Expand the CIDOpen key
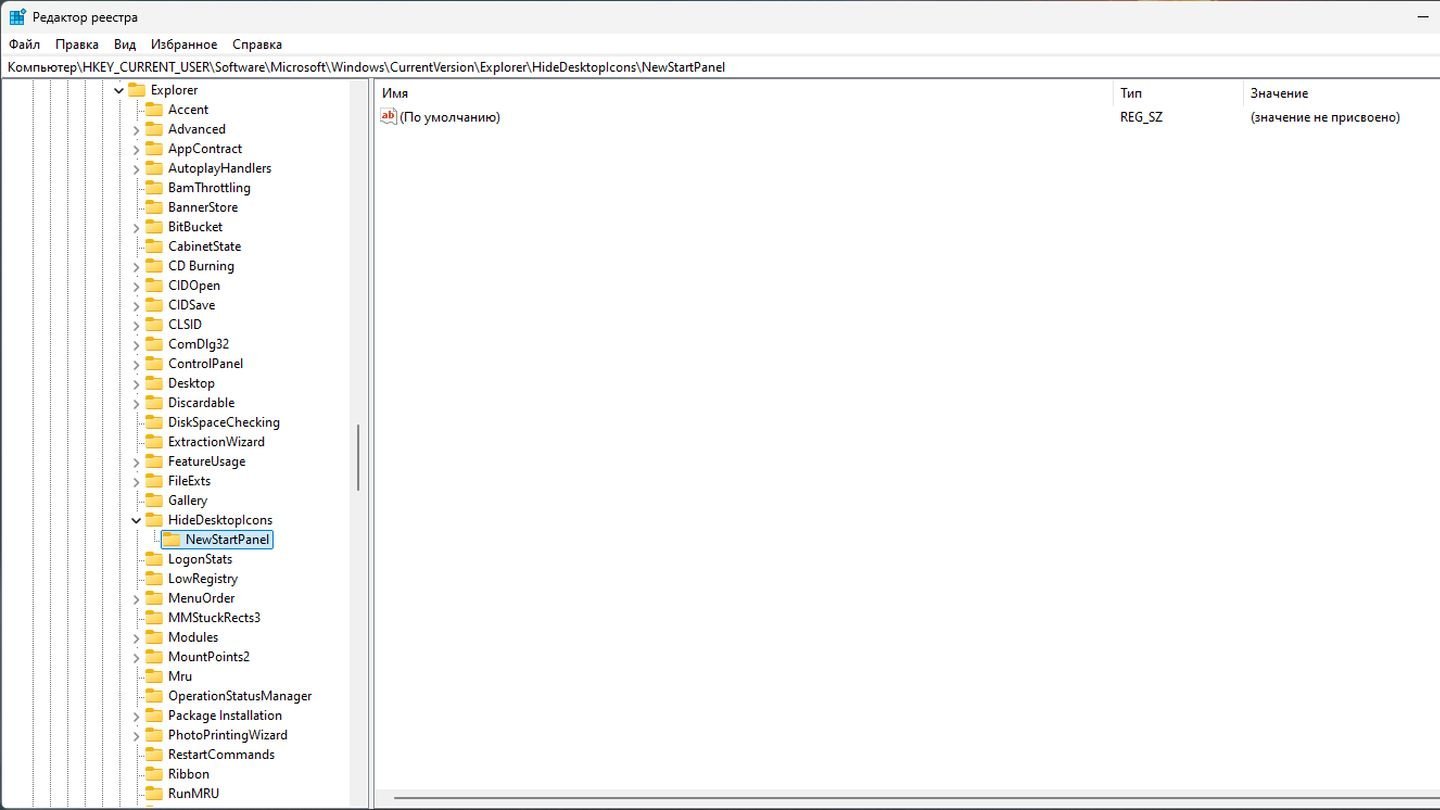 [136, 286]
